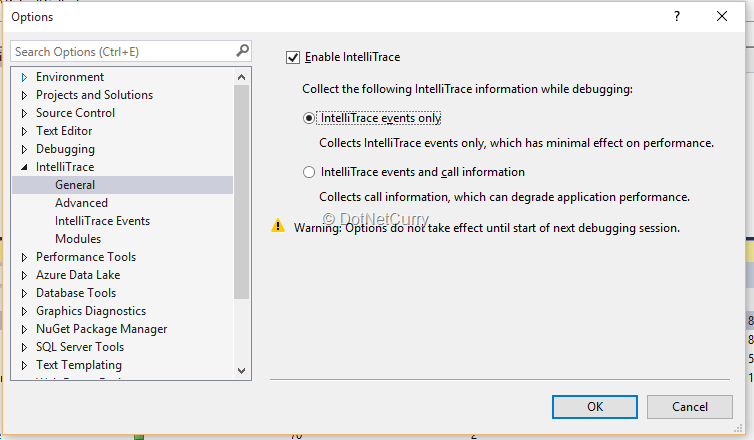The image size is (754, 440).
Task: Select the General tree item
Action: click(75, 185)
